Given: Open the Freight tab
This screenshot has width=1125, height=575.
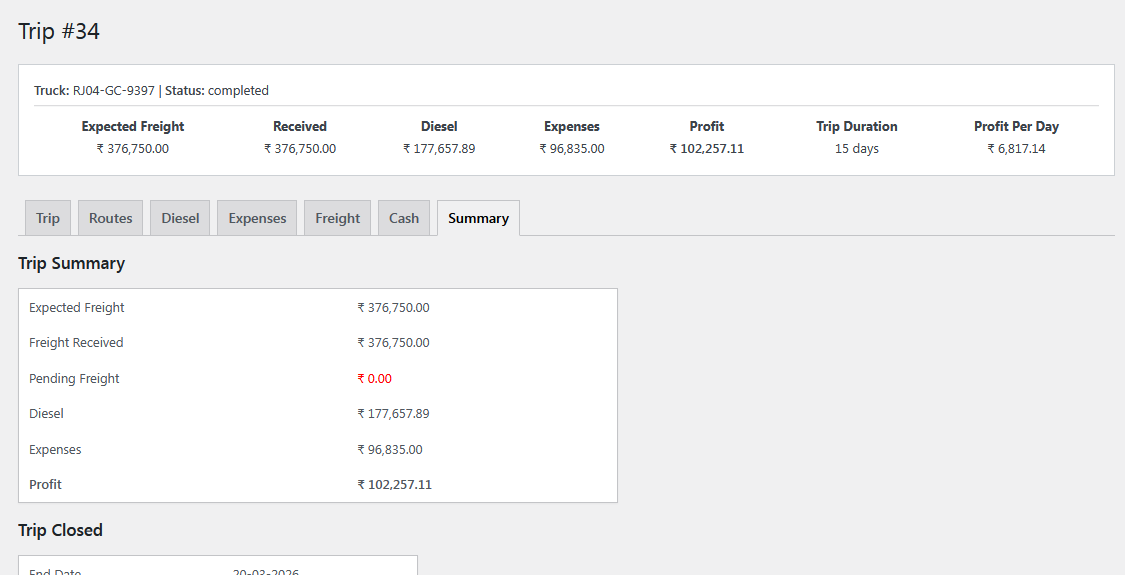Looking at the screenshot, I should 337,218.
